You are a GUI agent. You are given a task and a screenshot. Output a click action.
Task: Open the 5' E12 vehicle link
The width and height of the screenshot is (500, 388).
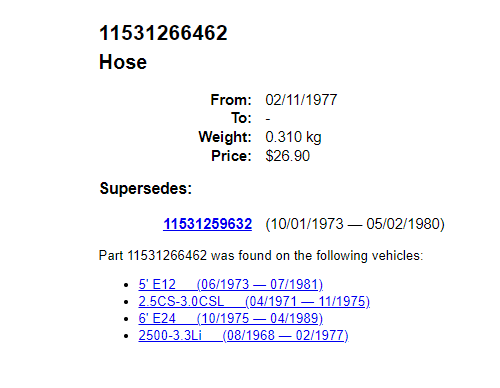tap(231, 284)
